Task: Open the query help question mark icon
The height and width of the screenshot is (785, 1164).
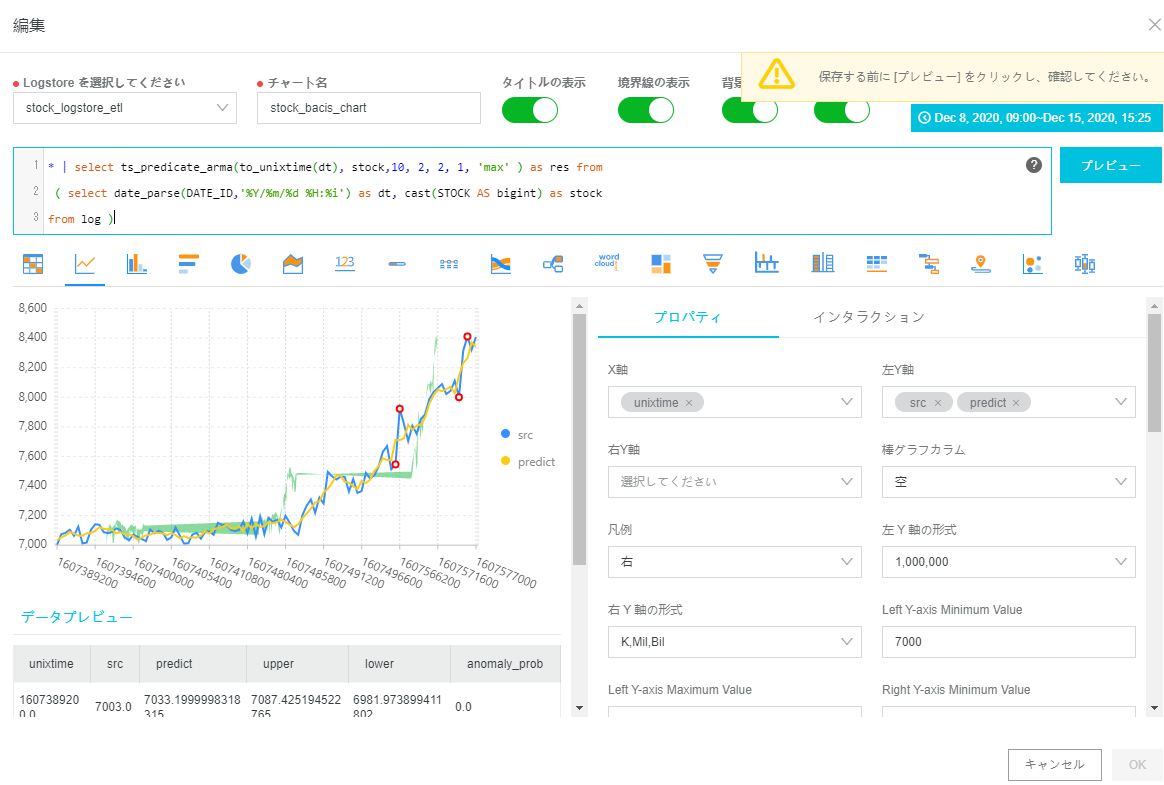Action: [x=1033, y=165]
